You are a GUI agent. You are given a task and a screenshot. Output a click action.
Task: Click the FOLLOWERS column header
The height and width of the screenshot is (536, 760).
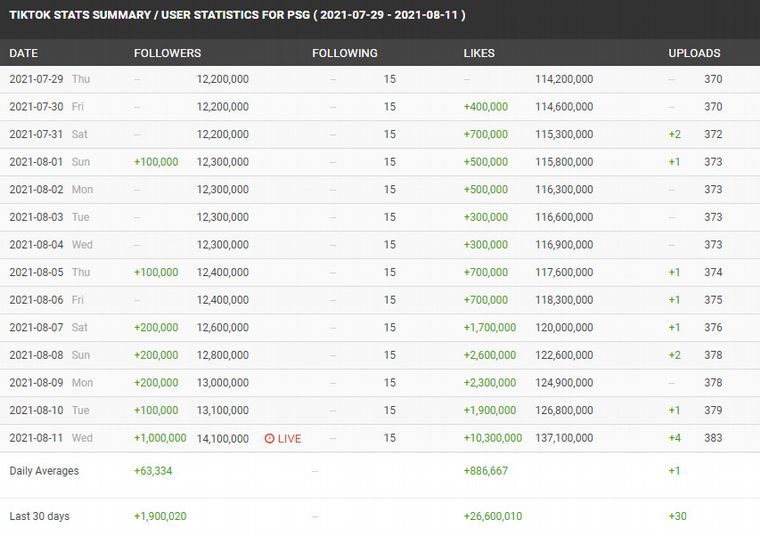(167, 53)
